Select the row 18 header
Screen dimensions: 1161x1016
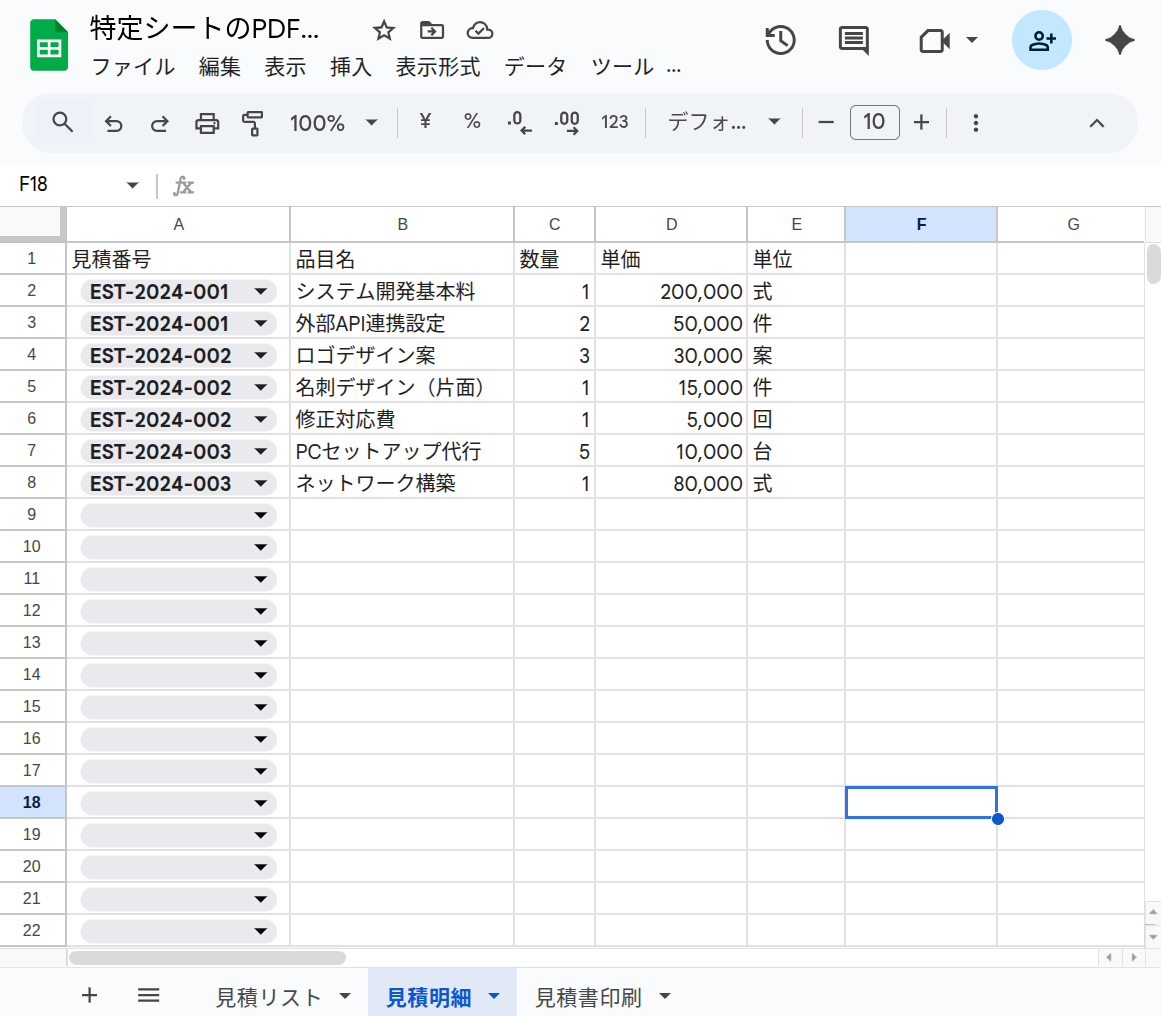tap(32, 802)
